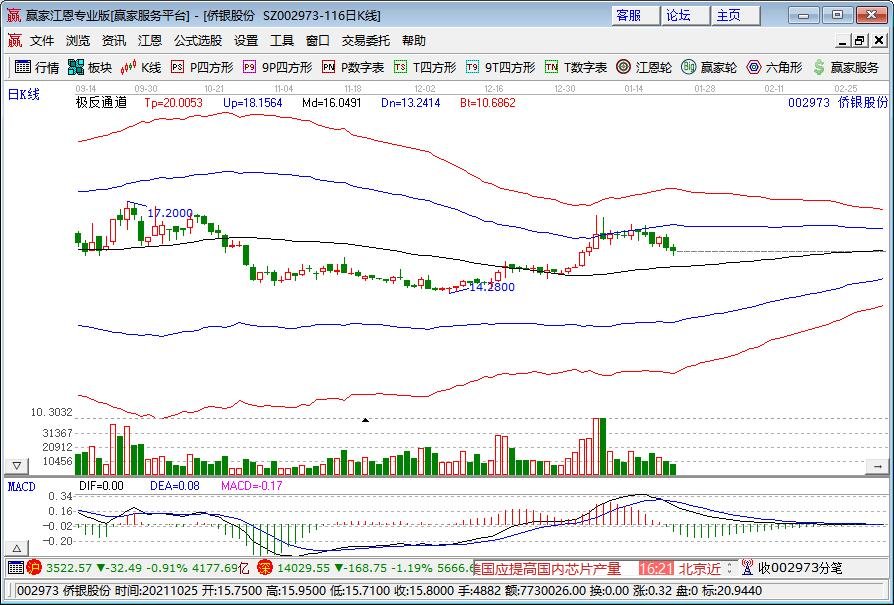Click the 002973 侨银股份 stock label
Image resolution: width=894 pixels, height=605 pixels.
point(838,103)
